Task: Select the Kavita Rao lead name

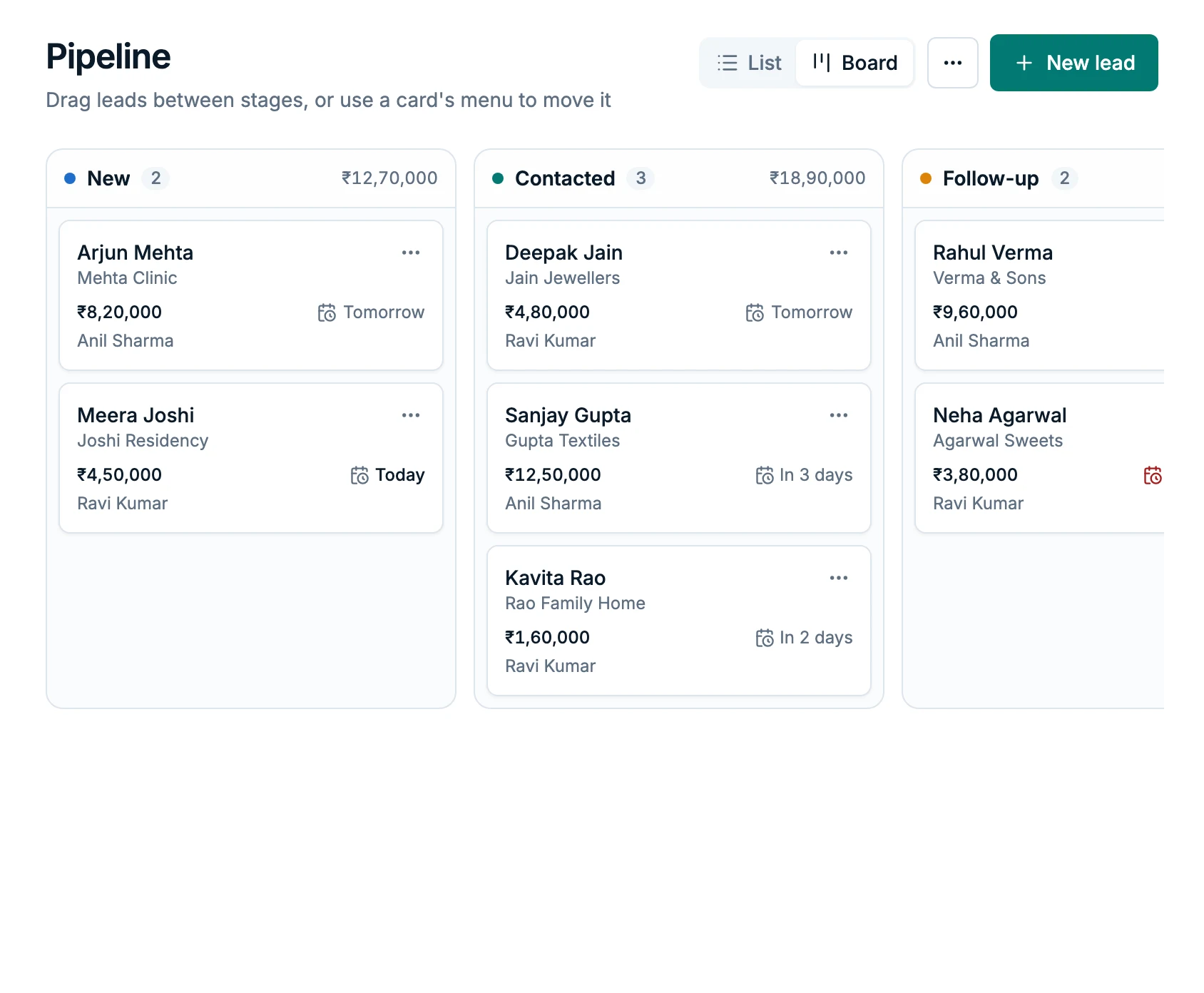Action: 556,578
